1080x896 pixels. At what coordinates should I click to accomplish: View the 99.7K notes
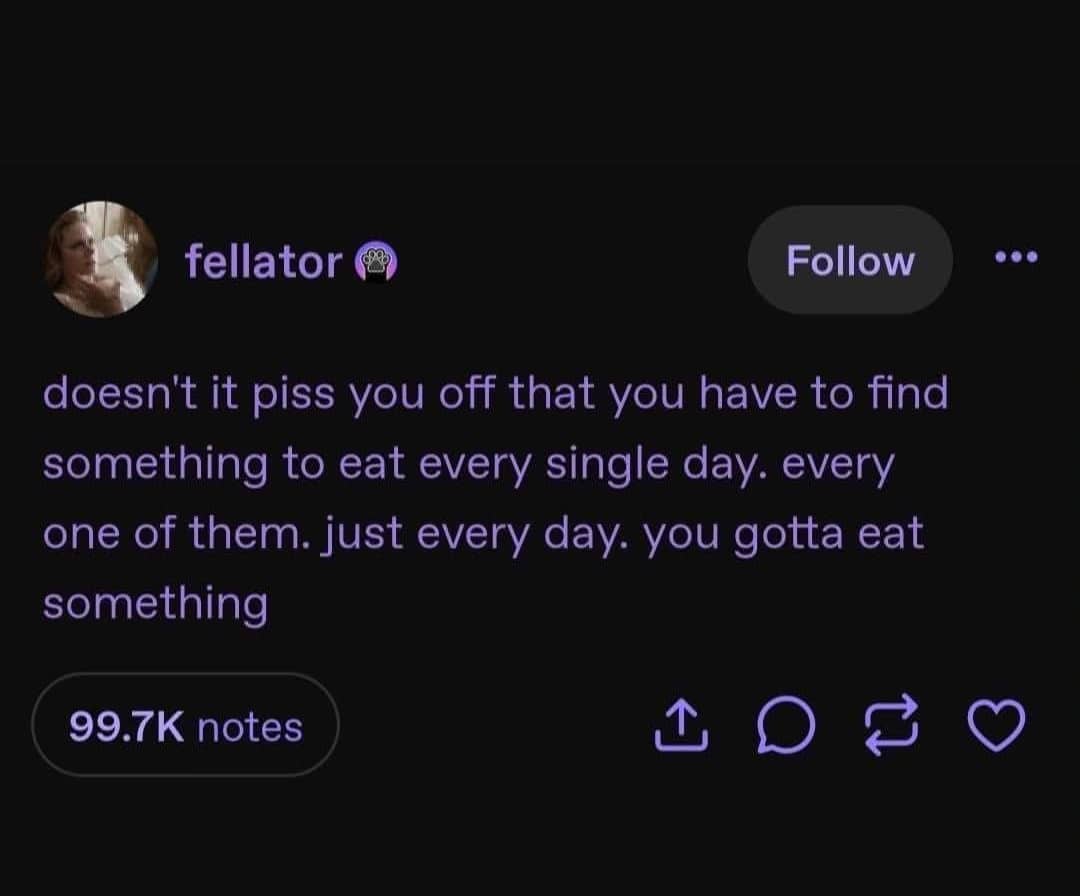point(186,726)
